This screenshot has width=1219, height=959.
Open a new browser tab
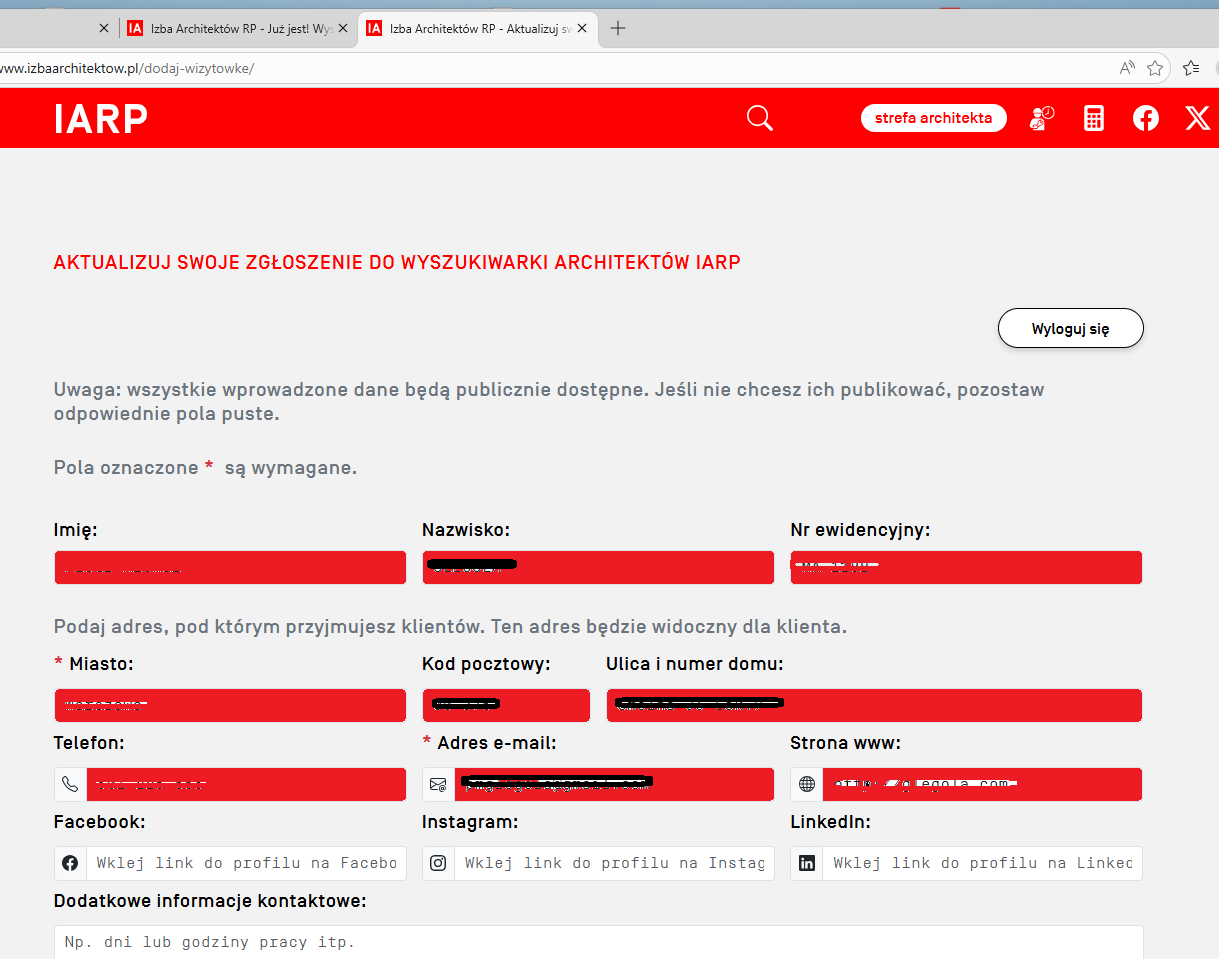618,28
